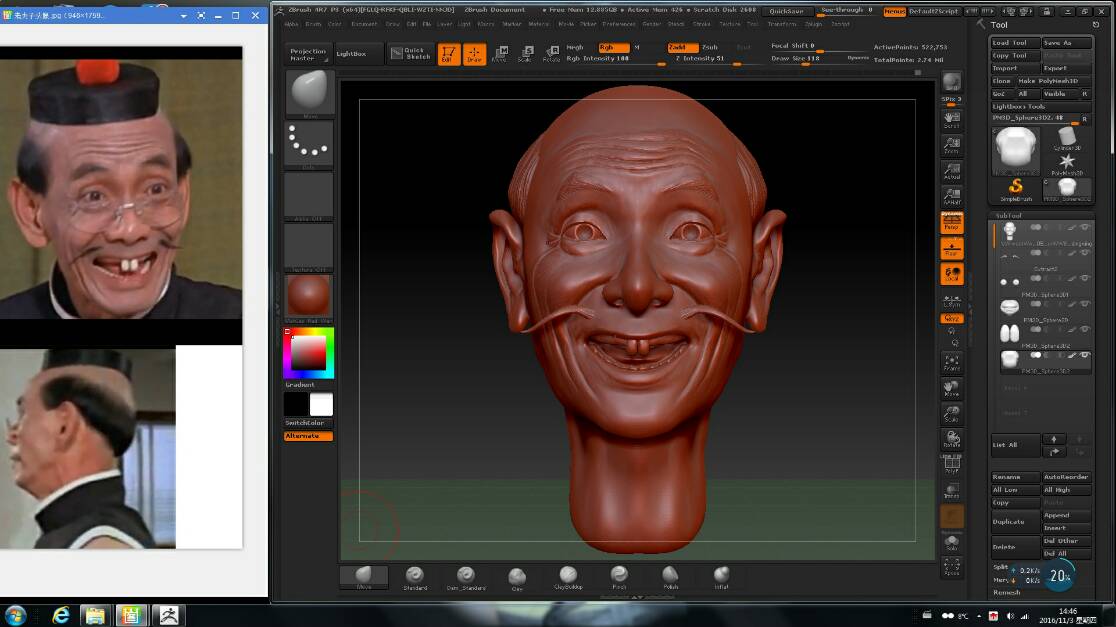Click the Frame icon in right shelf
Viewport: 1116px width, 627px height.
[952, 363]
